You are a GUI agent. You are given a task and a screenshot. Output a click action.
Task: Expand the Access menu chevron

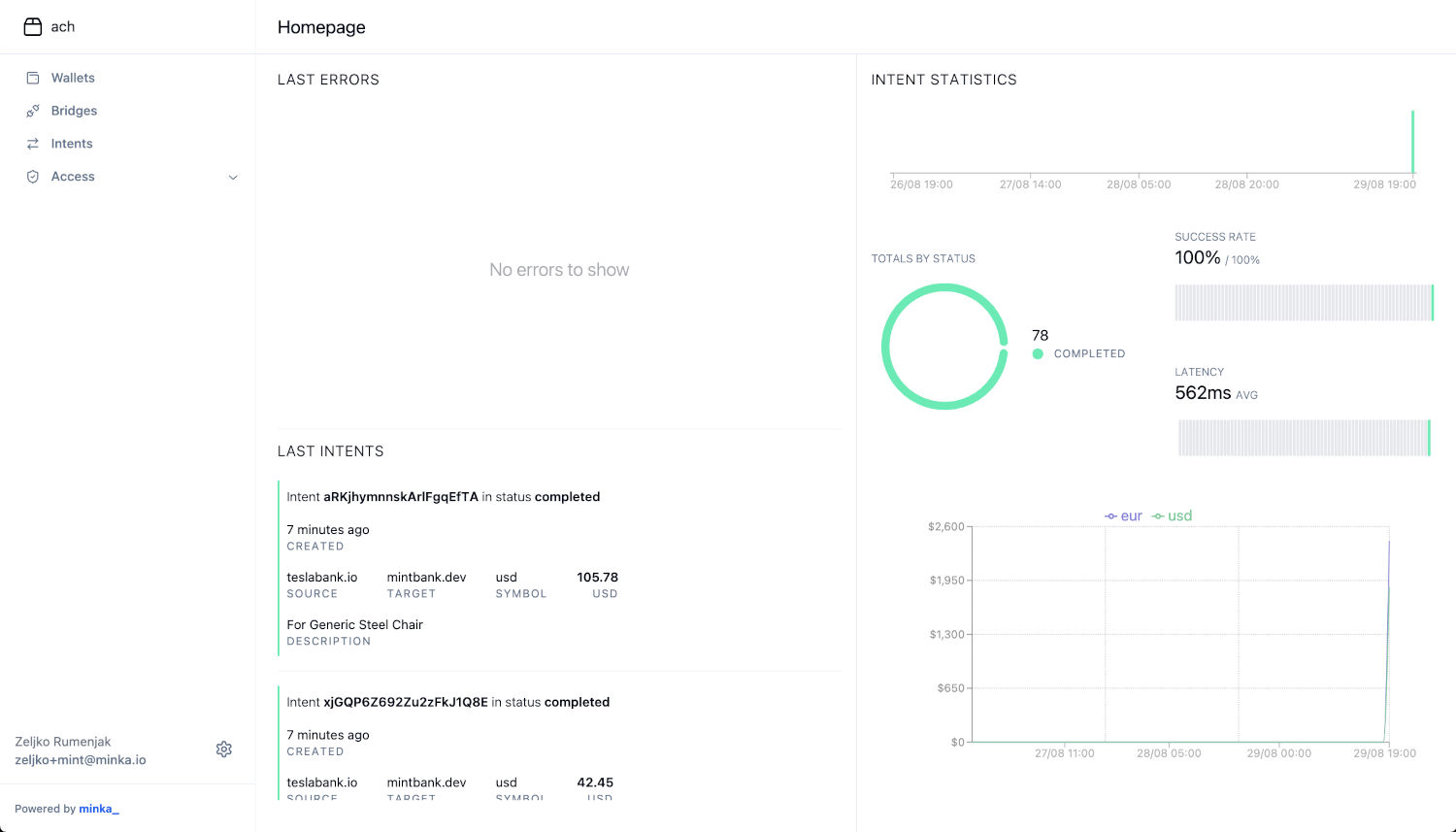(233, 178)
